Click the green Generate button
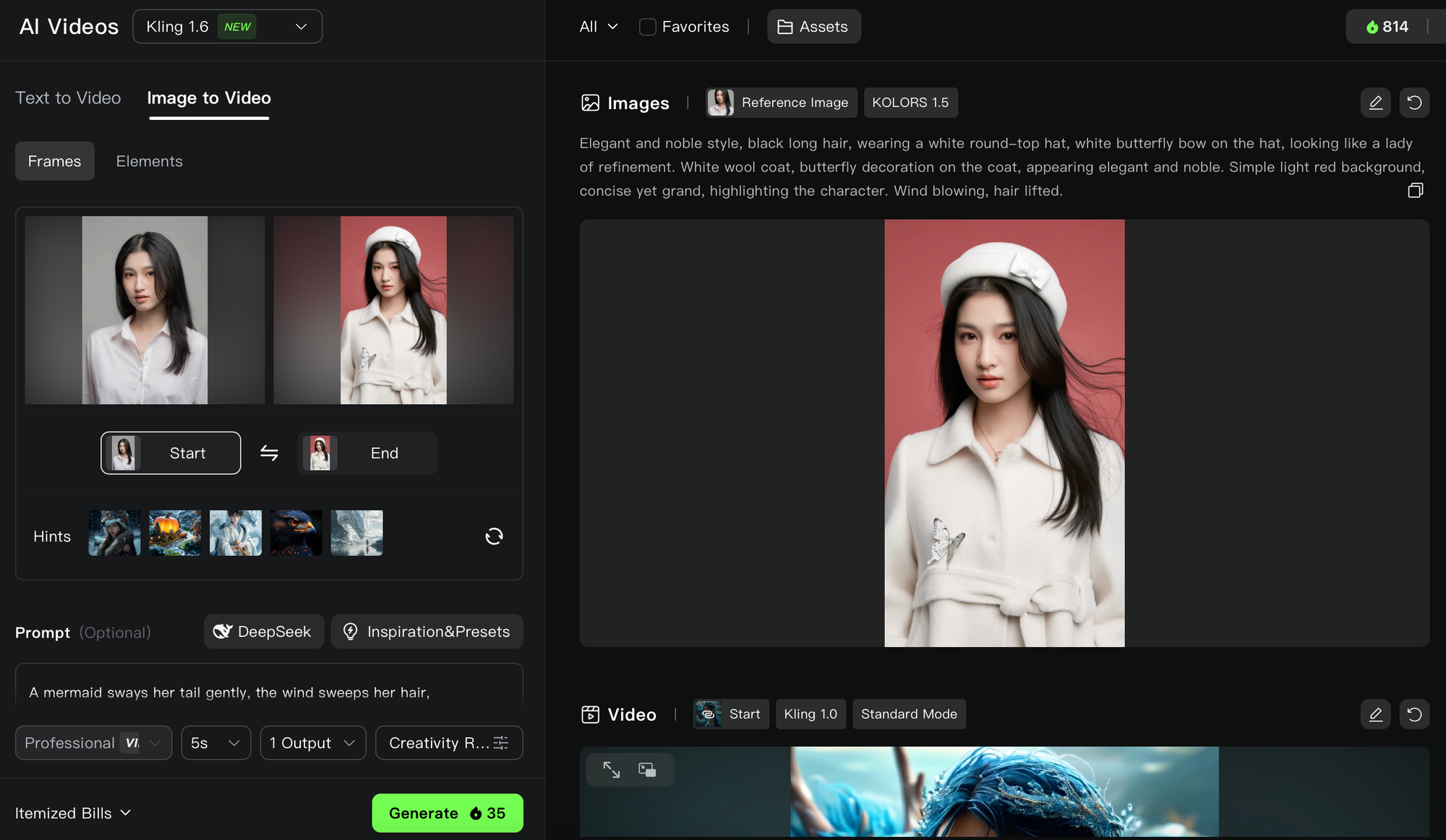The image size is (1446, 840). (x=447, y=813)
